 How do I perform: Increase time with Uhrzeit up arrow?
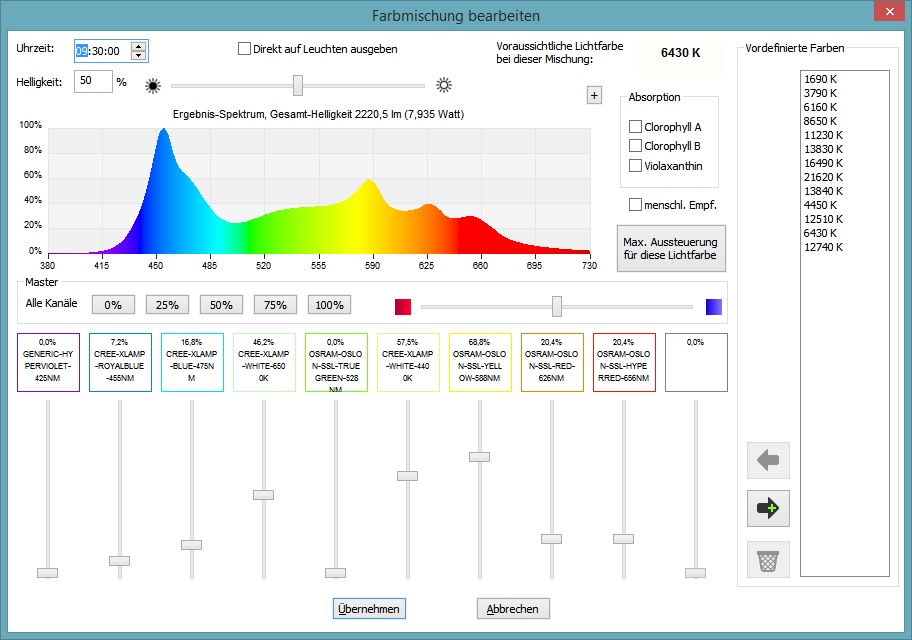pyautogui.click(x=139, y=46)
